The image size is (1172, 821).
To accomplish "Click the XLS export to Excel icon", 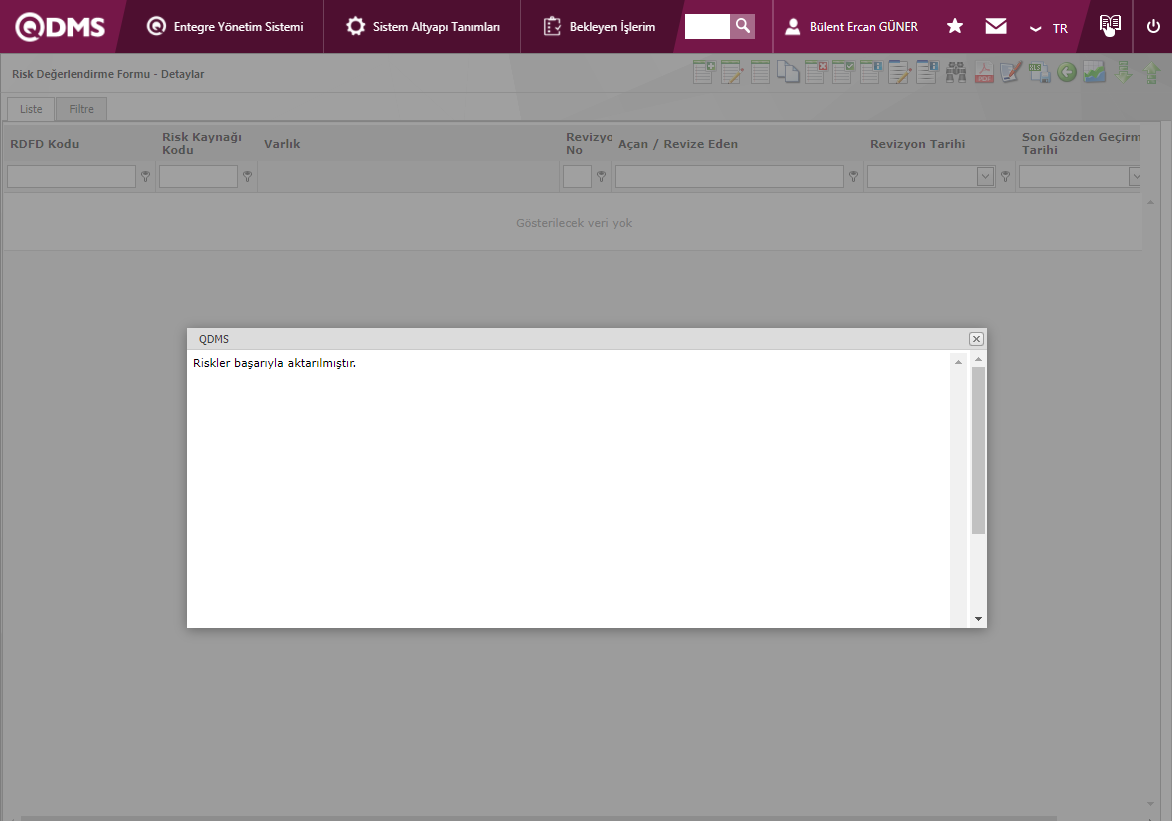I will pos(1039,72).
